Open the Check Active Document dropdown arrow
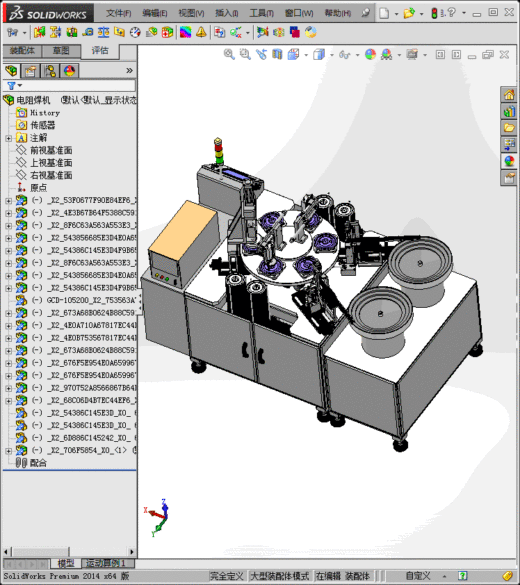Screen dimensions: 520x585 248,33
